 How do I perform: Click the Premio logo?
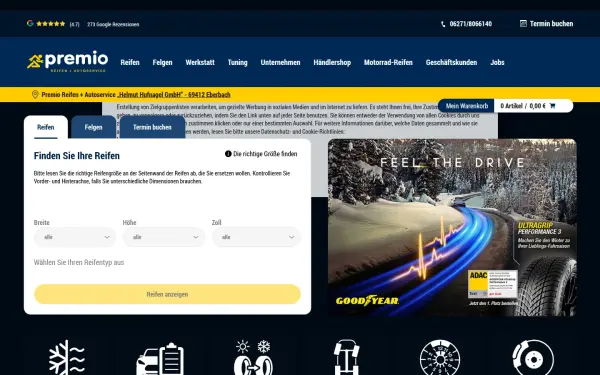point(68,61)
